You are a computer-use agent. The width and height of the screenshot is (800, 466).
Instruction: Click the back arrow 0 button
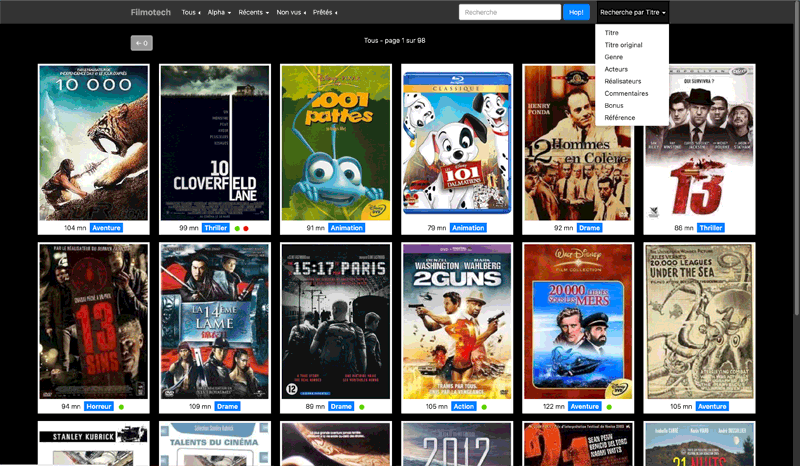141,43
